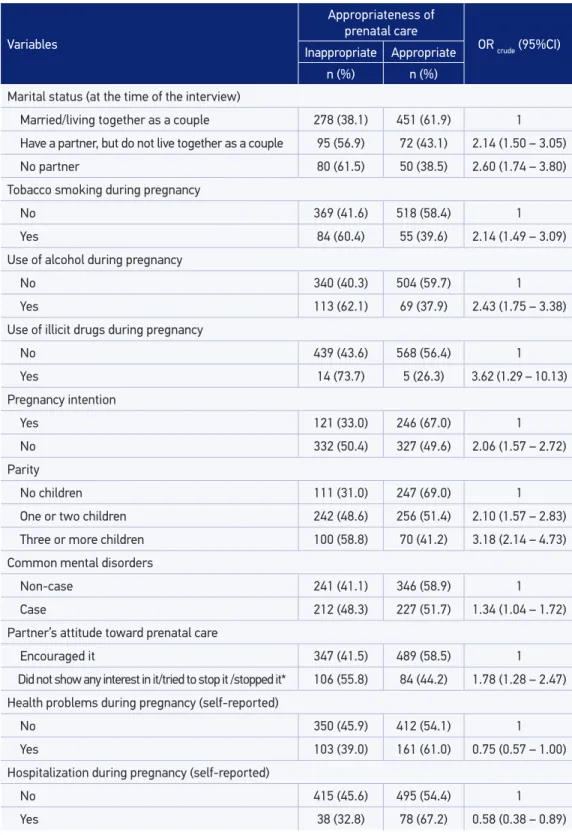The image size is (572, 835).
Task: Click the 2.43 (1.75 – 3.38) odds ratio
Action: (519, 306)
